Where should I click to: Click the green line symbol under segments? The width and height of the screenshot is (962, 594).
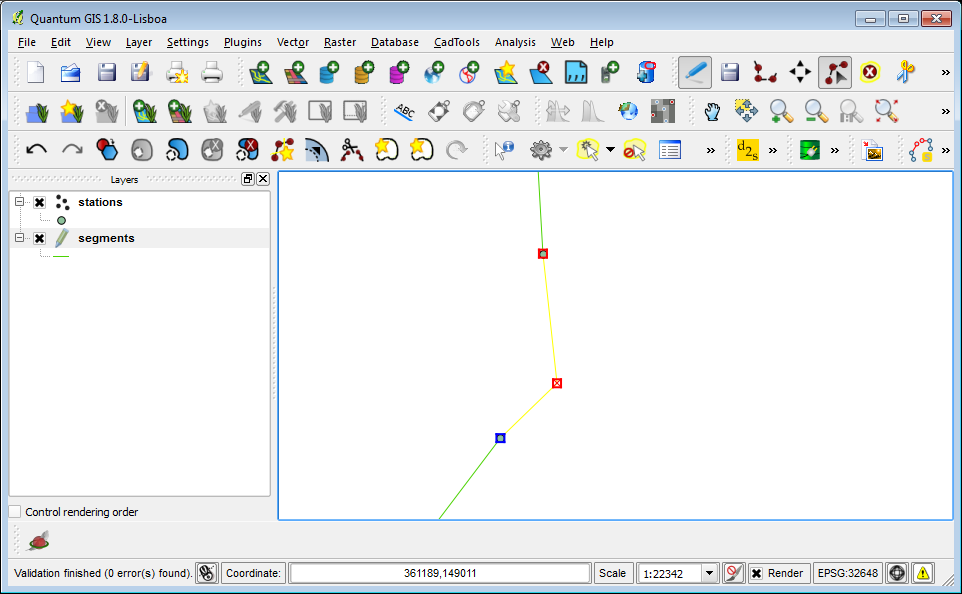point(60,254)
